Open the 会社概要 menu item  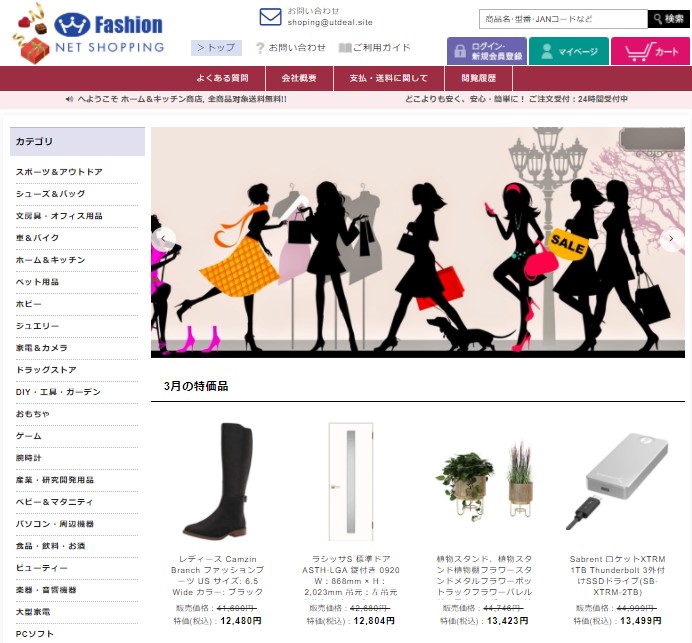[299, 79]
